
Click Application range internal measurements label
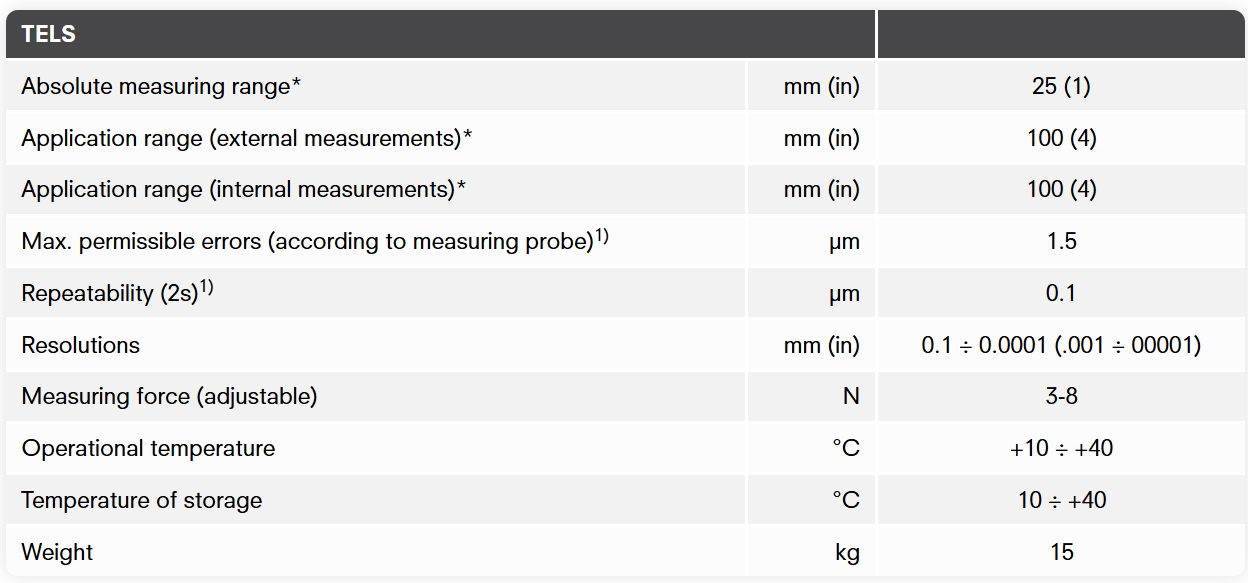coord(244,189)
